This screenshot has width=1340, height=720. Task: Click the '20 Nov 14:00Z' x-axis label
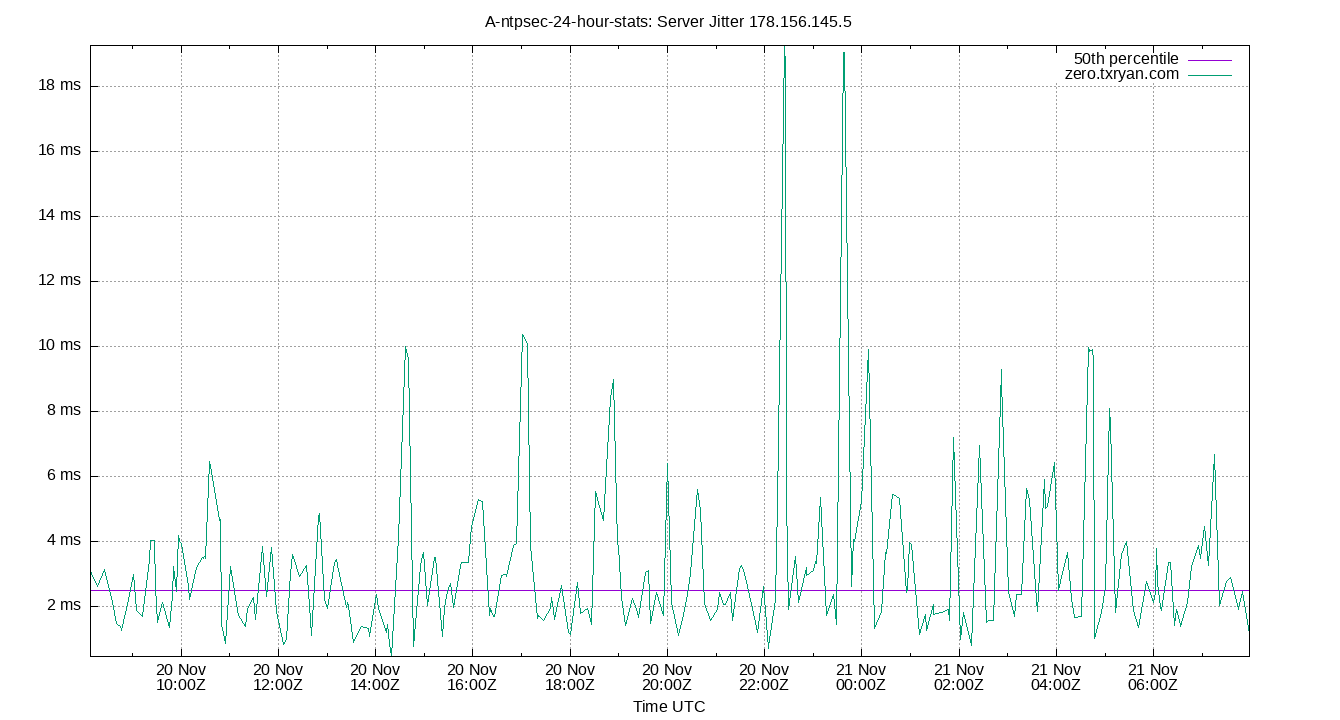375,677
